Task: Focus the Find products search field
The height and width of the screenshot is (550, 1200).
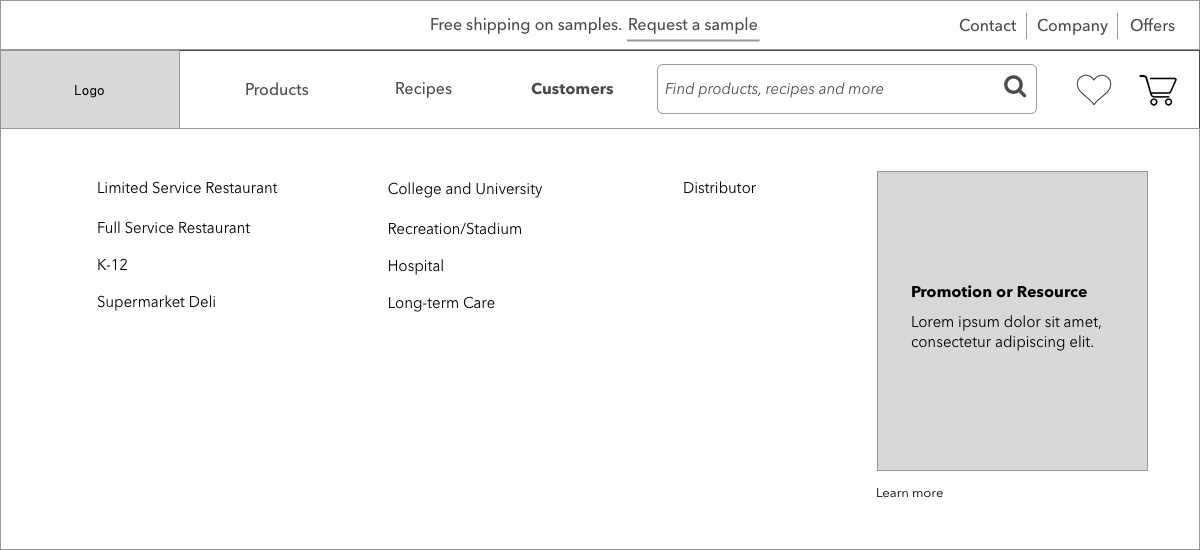Action: [846, 89]
